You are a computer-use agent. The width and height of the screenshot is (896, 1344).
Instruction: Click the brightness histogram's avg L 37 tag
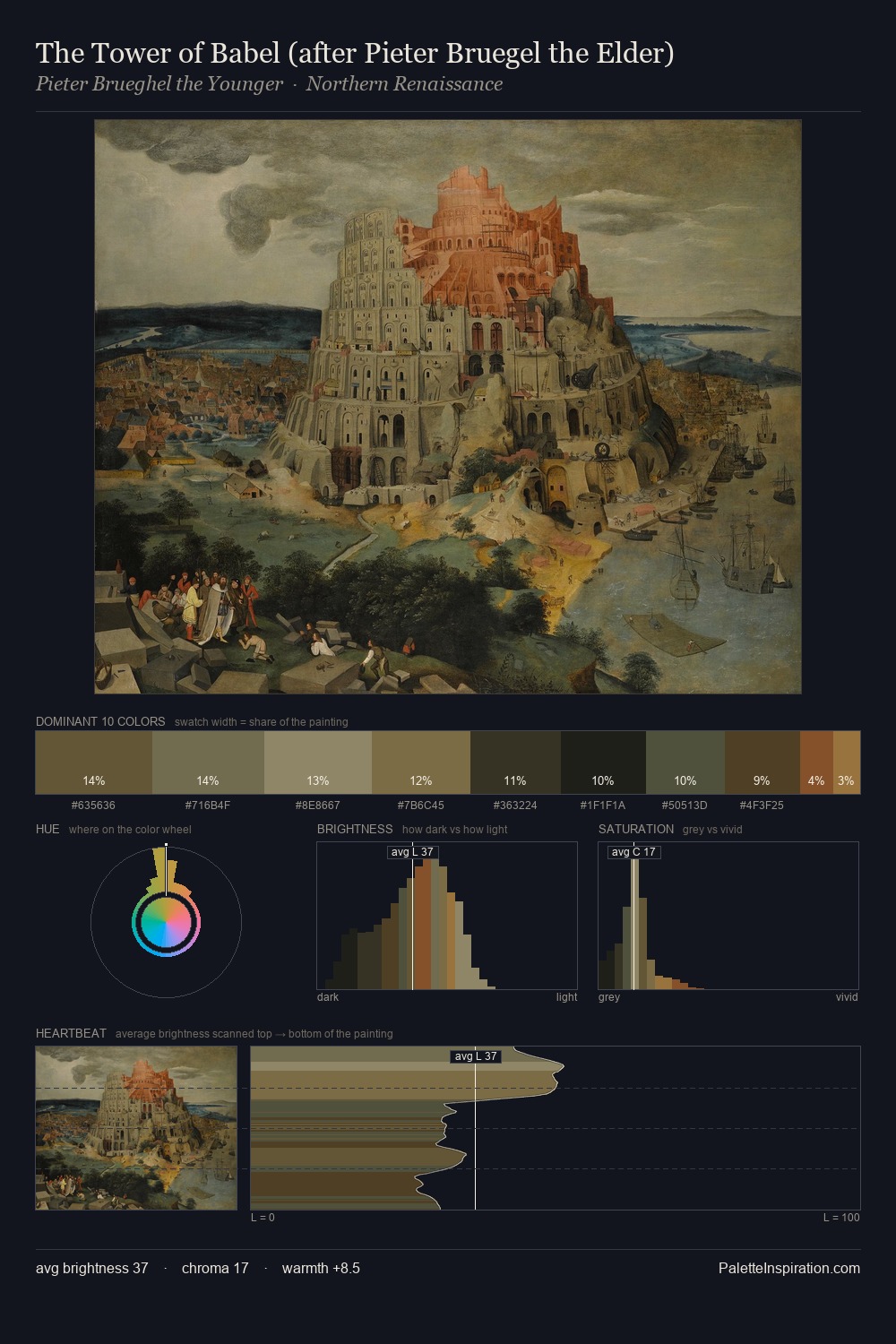tap(412, 852)
